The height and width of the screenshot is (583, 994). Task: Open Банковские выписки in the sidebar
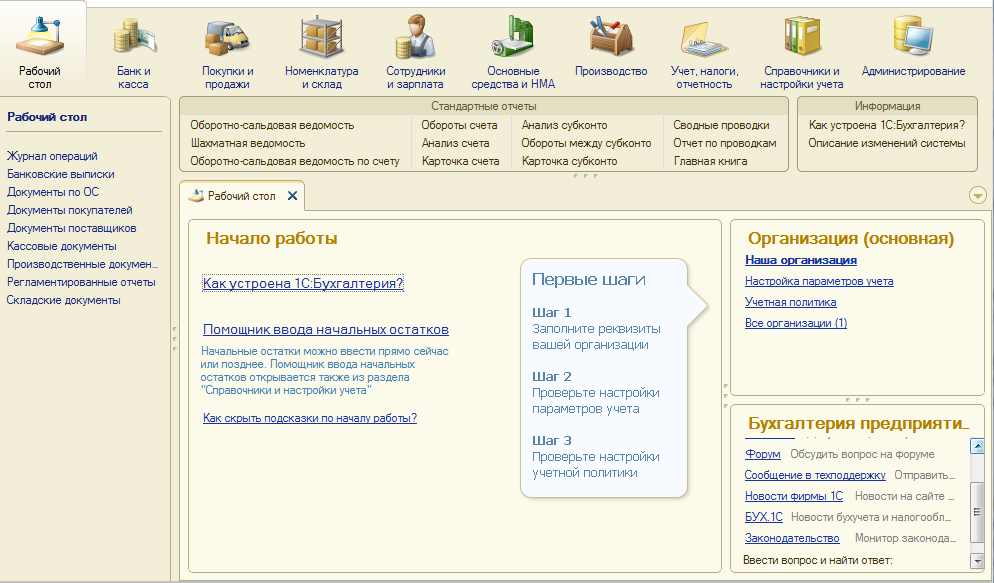[61, 174]
